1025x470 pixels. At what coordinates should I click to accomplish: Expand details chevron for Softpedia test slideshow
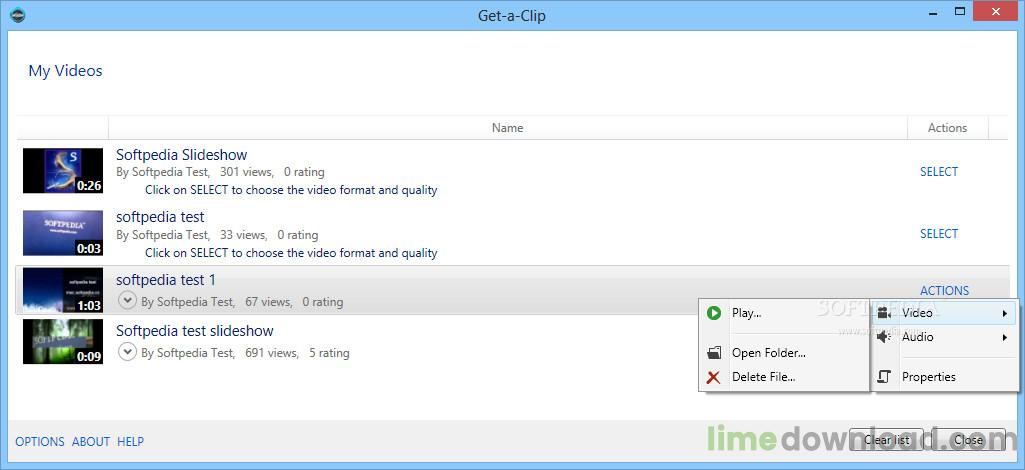(x=127, y=352)
